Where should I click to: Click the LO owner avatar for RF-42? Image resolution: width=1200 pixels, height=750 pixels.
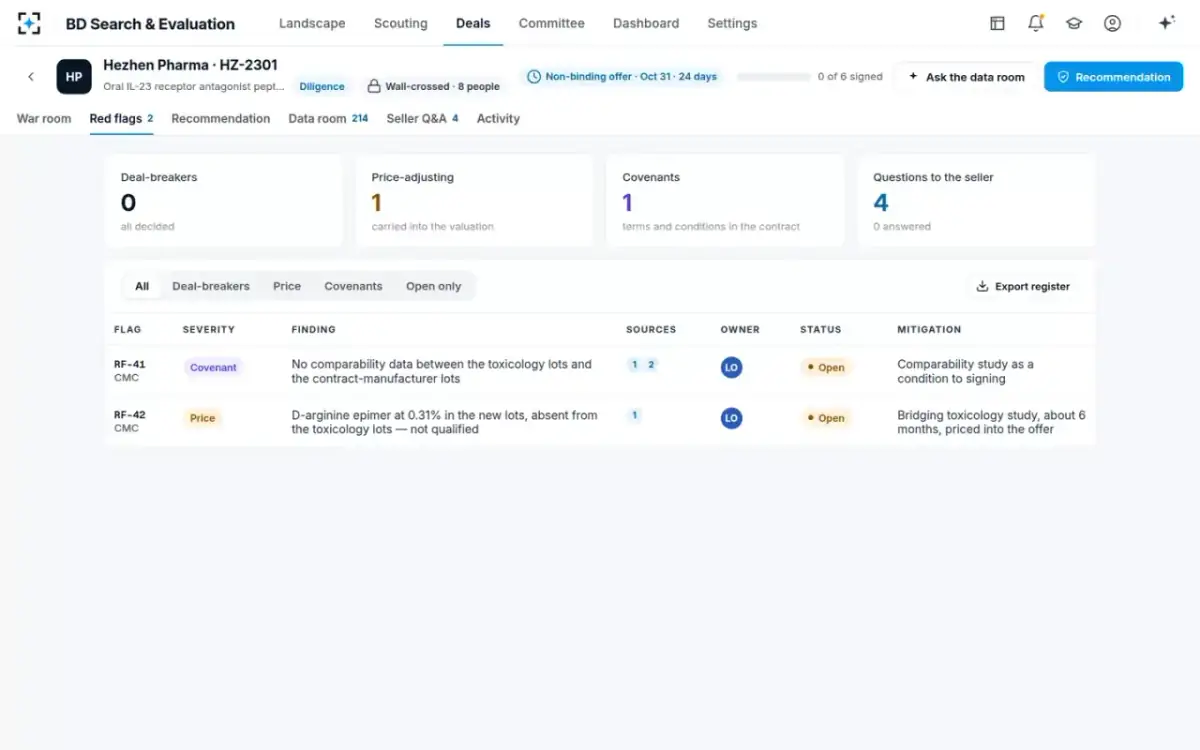pos(731,418)
